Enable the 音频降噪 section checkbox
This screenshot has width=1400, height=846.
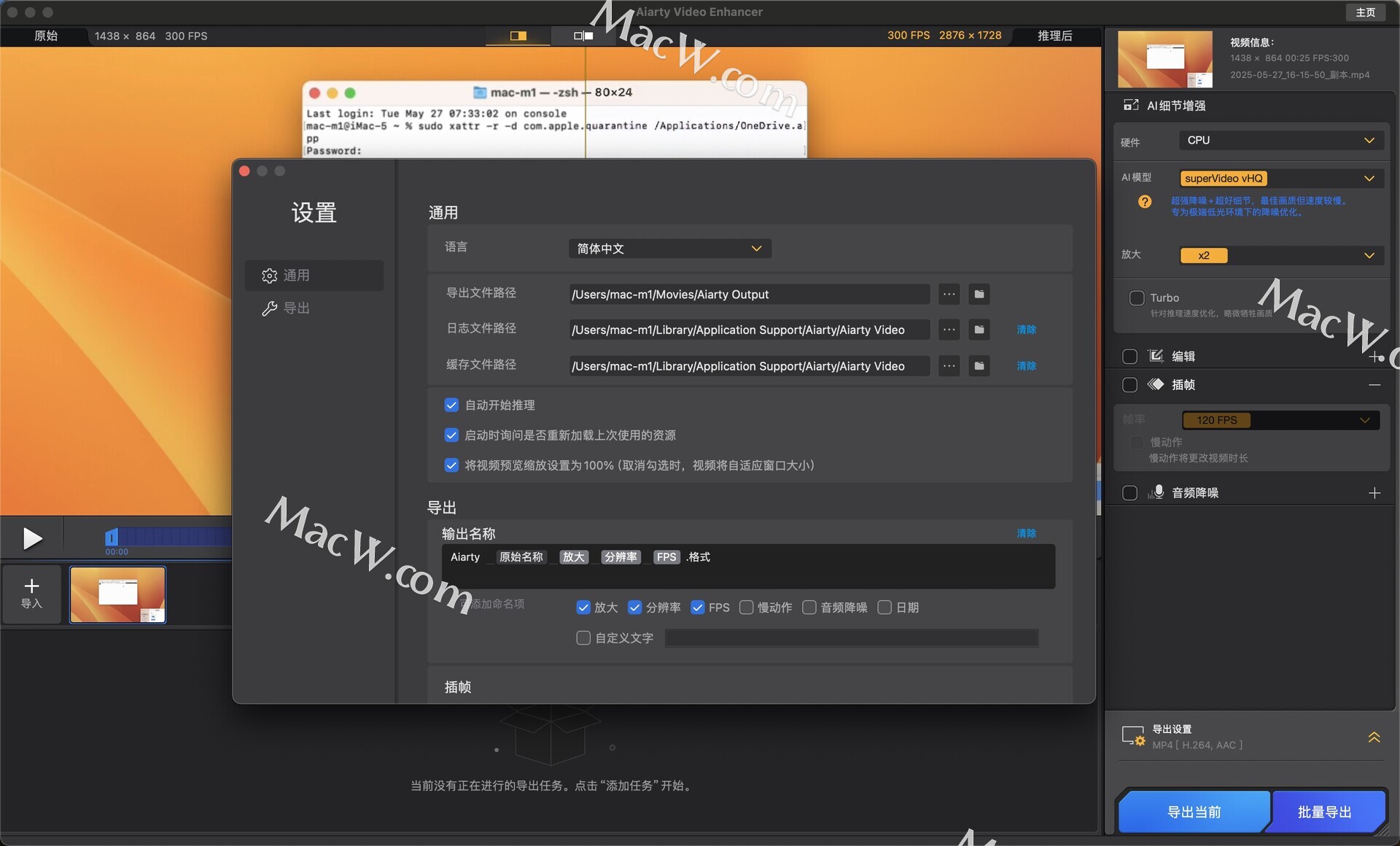[1129, 493]
